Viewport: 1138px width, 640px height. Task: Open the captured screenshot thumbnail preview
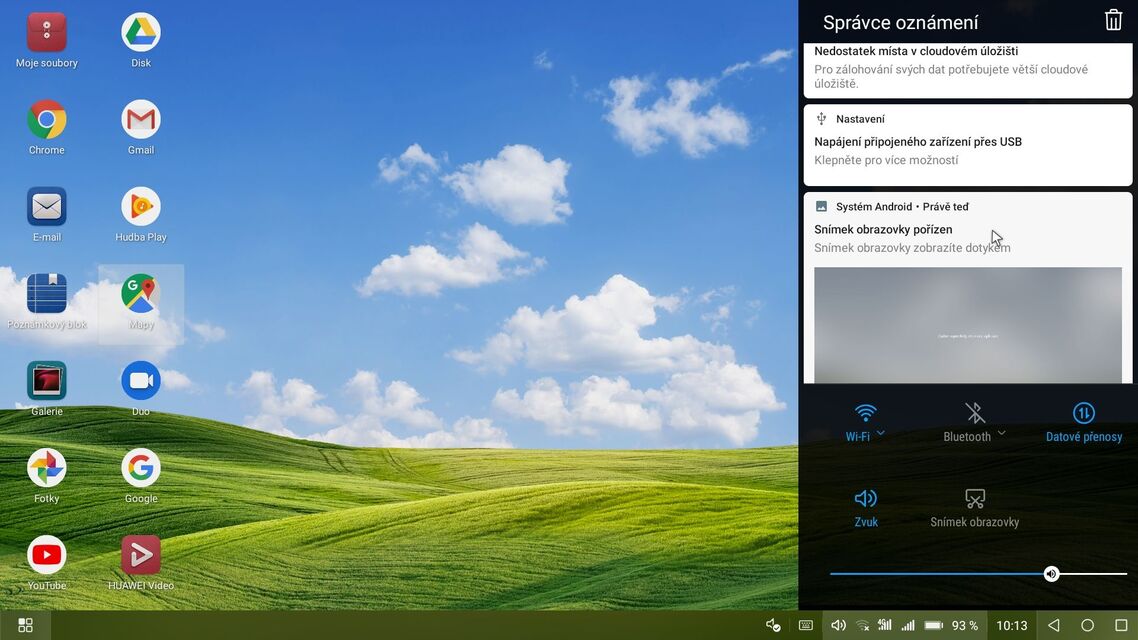pos(967,324)
